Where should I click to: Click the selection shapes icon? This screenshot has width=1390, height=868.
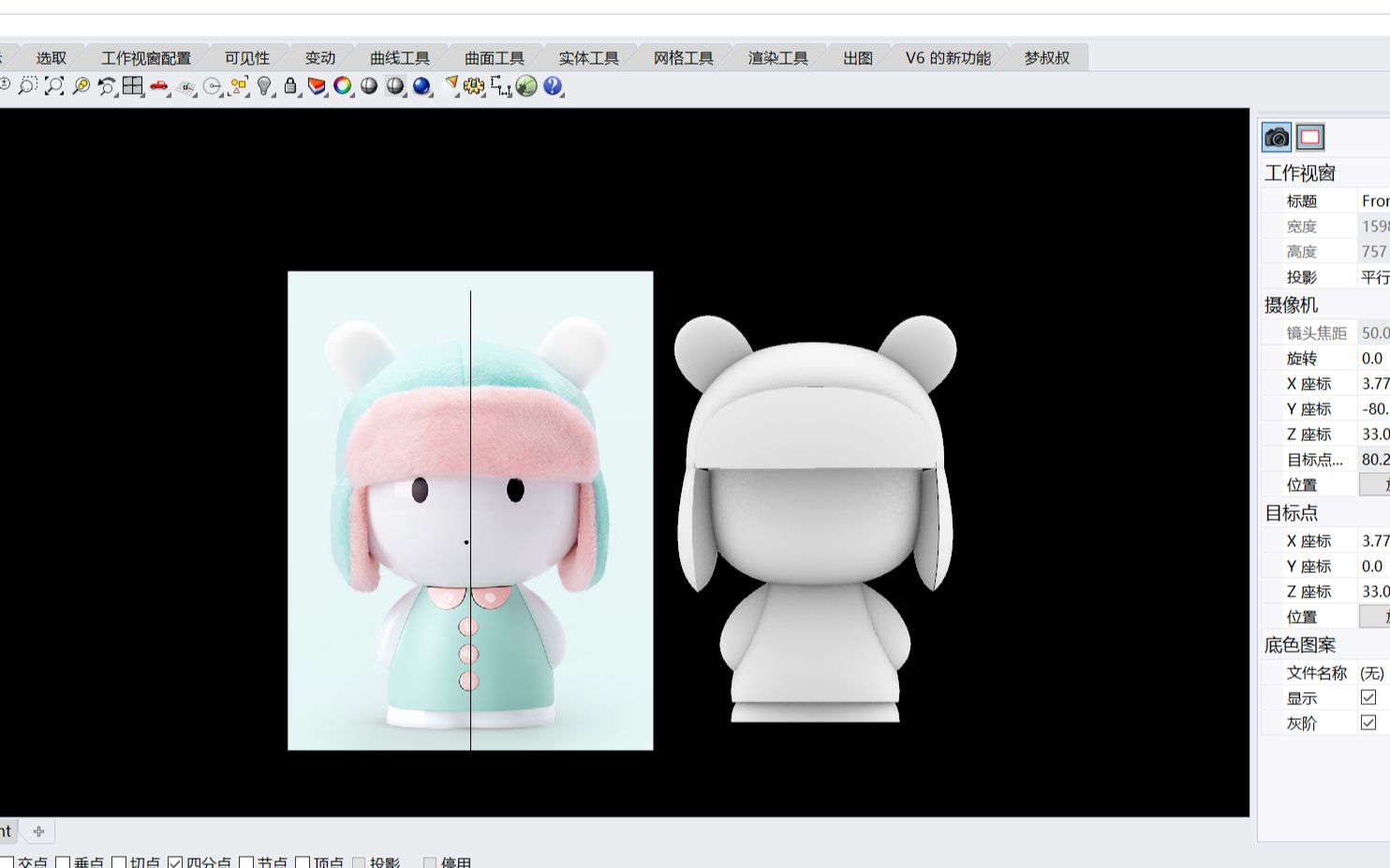tap(239, 86)
